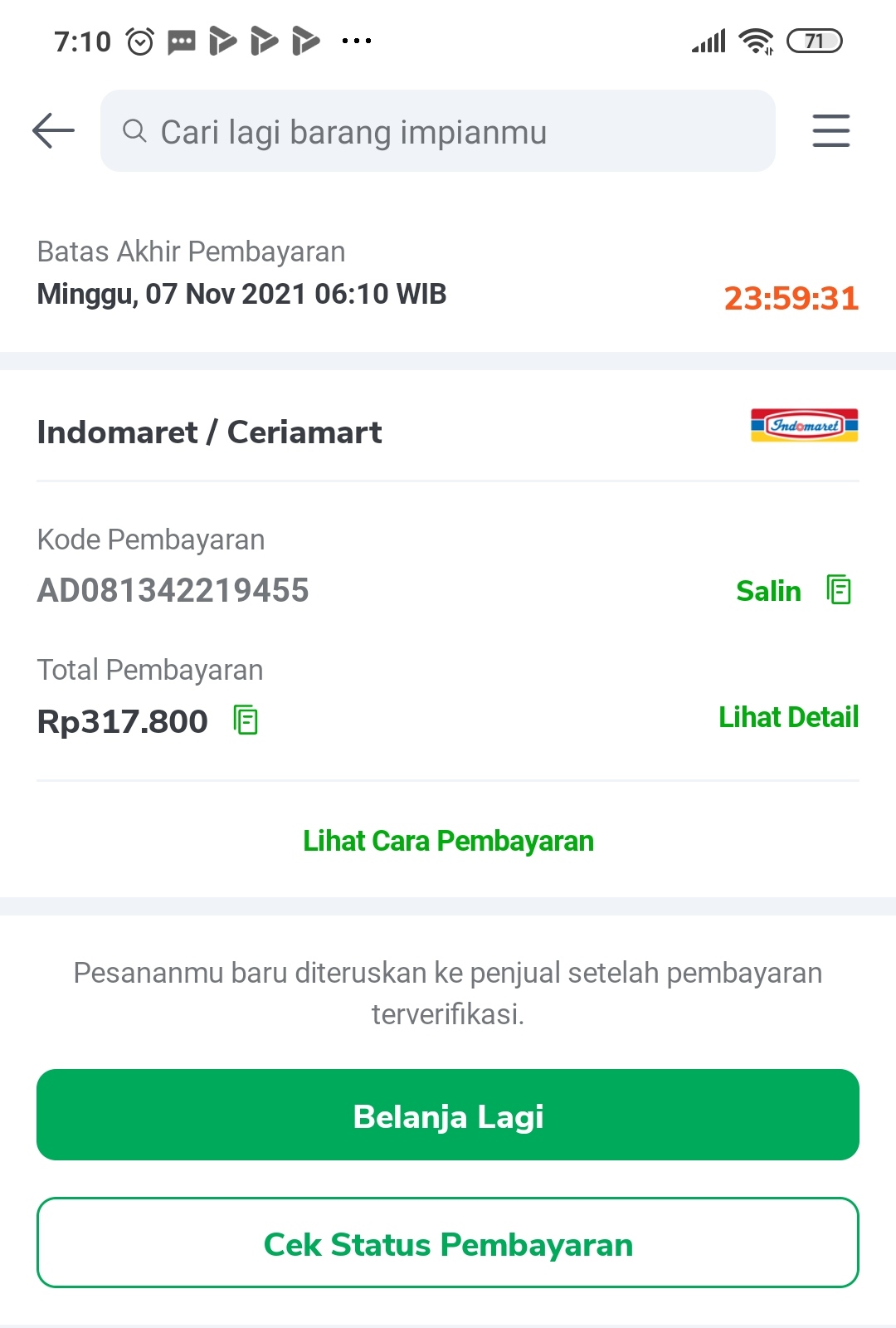Copy payment code using copy icon
The height and width of the screenshot is (1328, 896).
click(x=839, y=590)
